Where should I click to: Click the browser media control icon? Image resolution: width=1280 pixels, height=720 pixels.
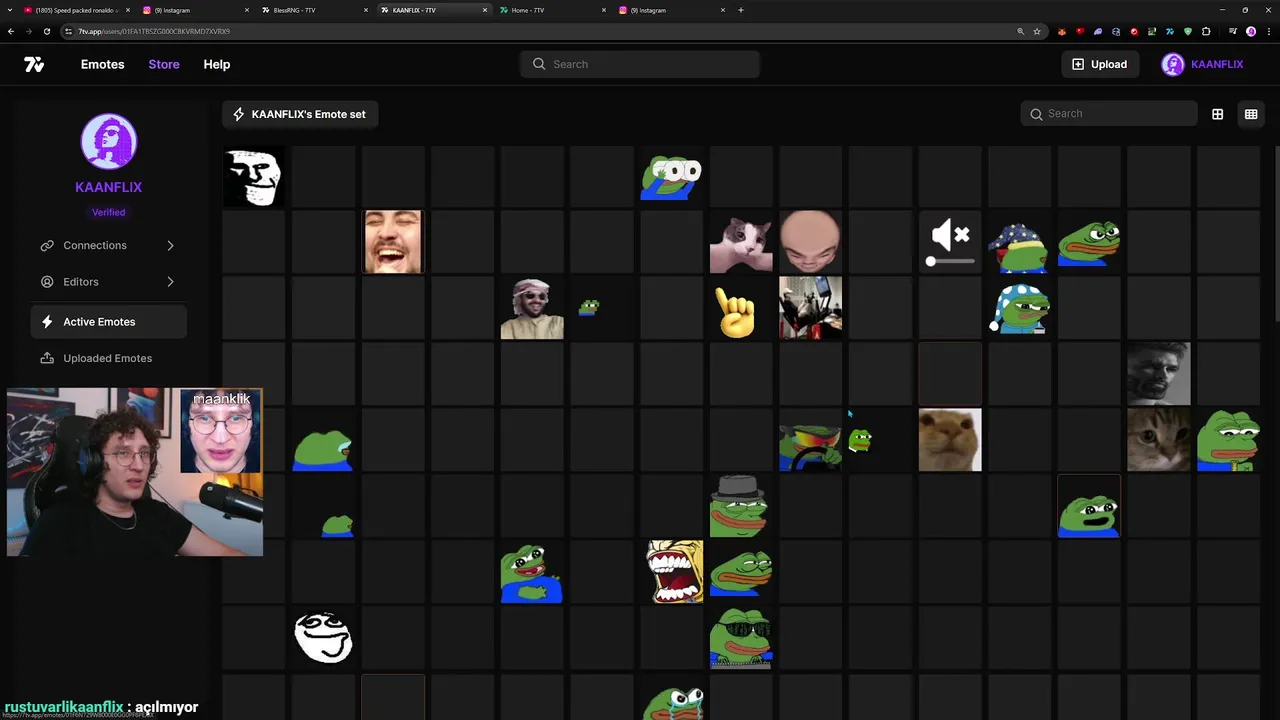(x=1234, y=31)
